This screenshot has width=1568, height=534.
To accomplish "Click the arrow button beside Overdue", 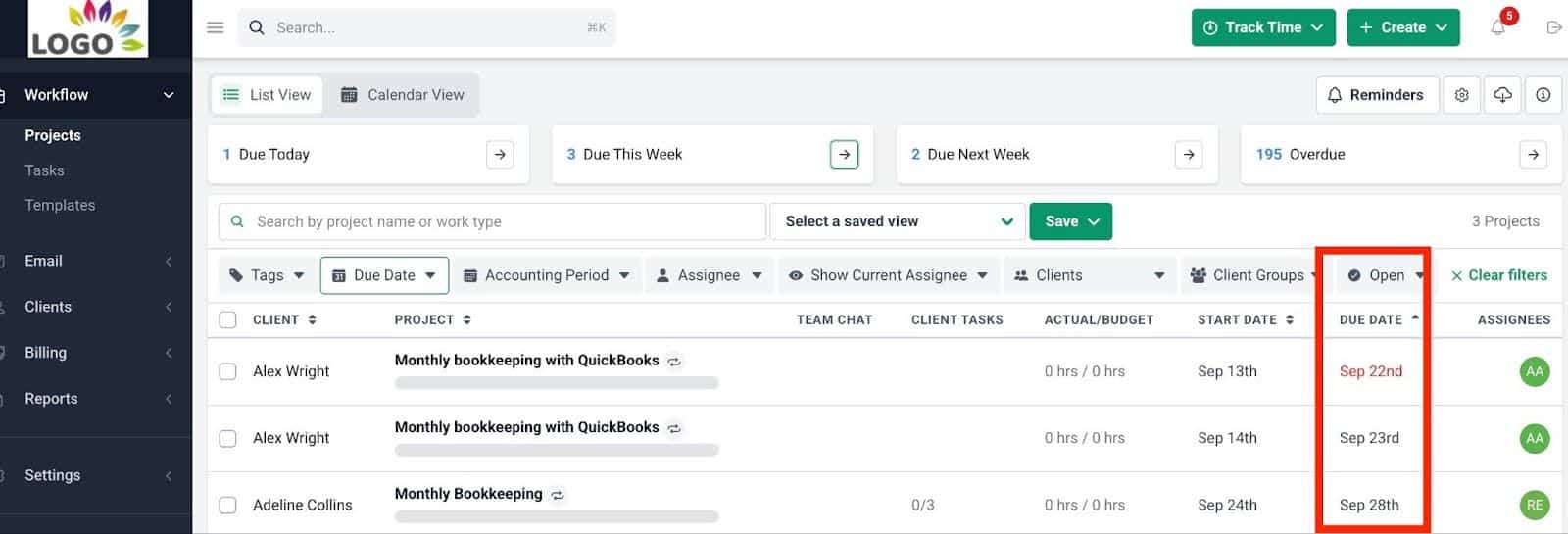I will click(1533, 154).
